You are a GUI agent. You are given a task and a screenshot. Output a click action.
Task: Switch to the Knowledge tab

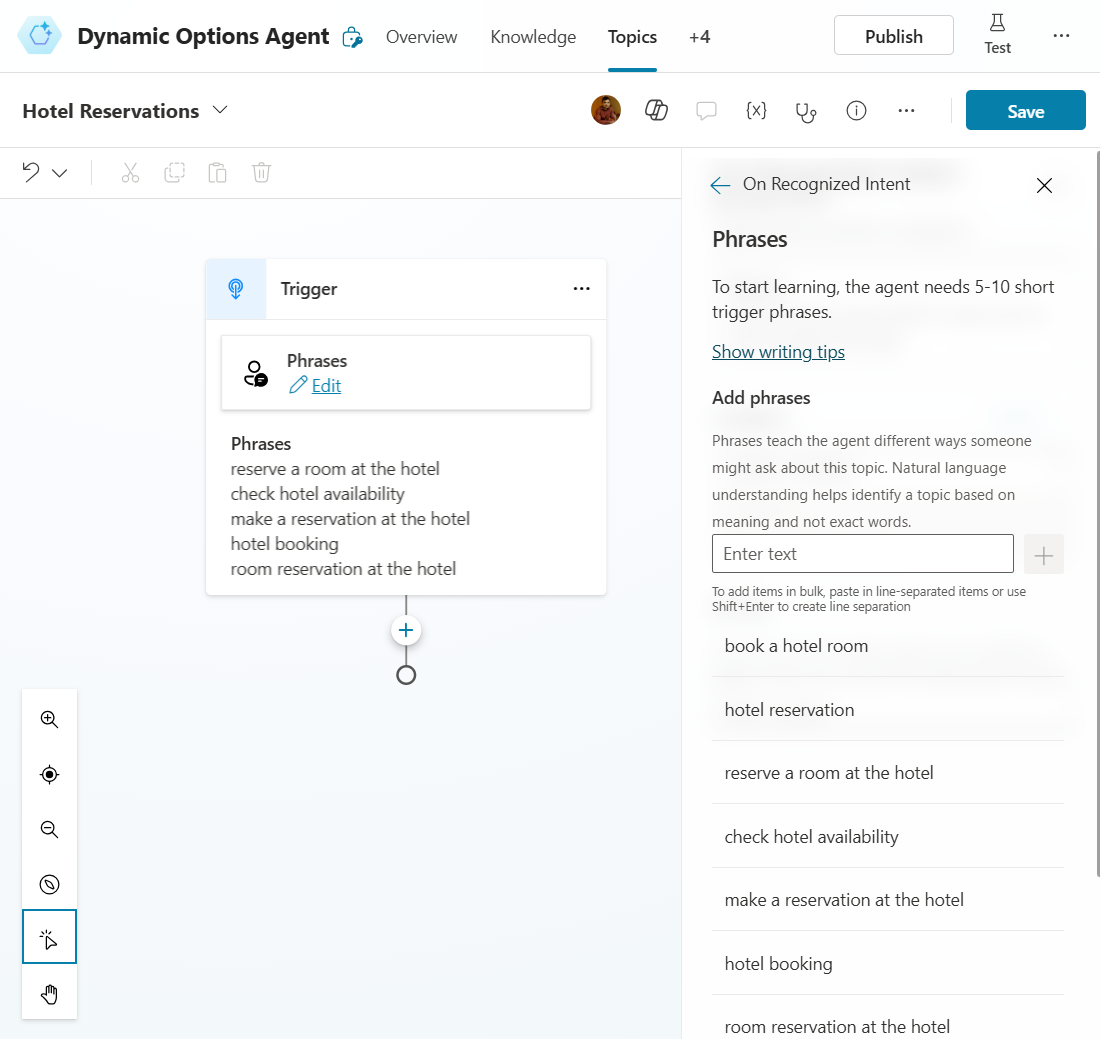(533, 37)
